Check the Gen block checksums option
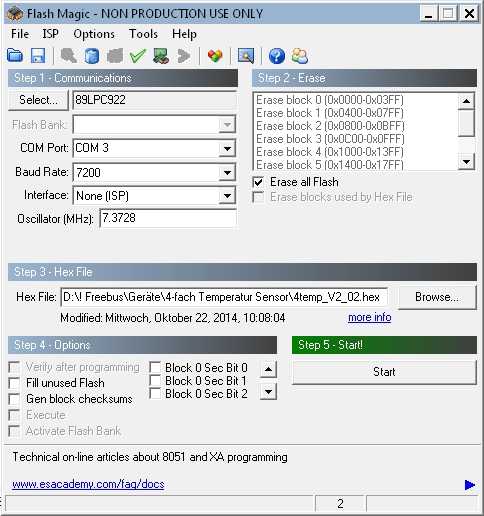 (14, 399)
